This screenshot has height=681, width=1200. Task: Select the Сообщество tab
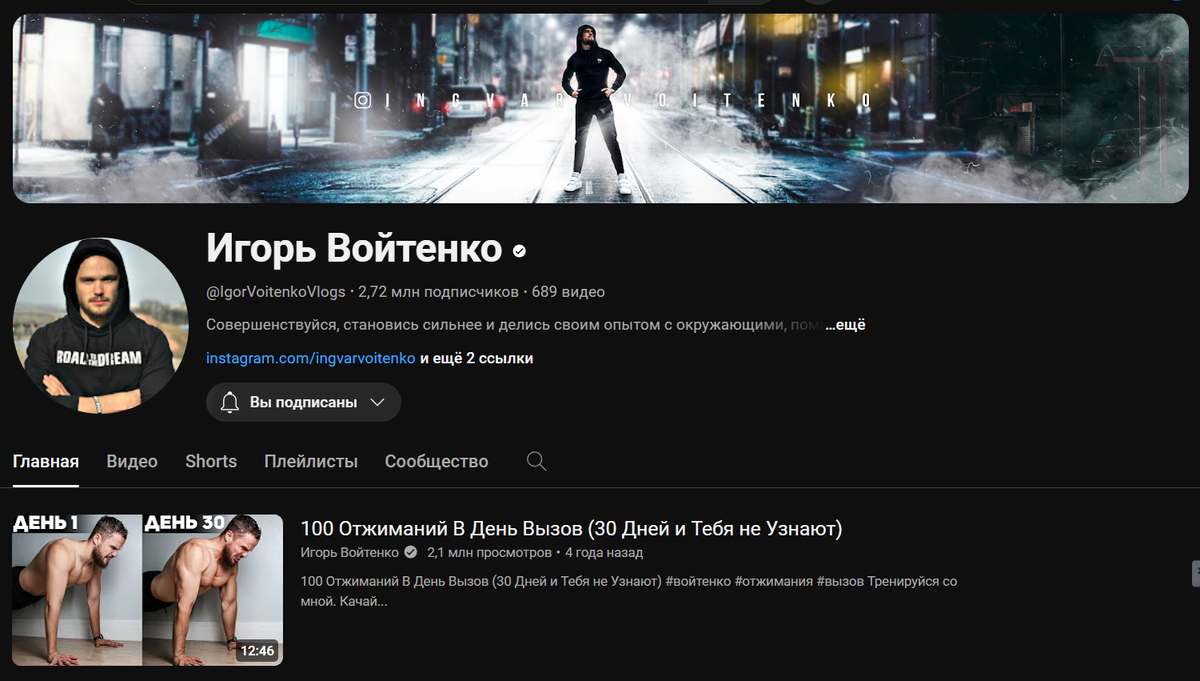(x=435, y=461)
